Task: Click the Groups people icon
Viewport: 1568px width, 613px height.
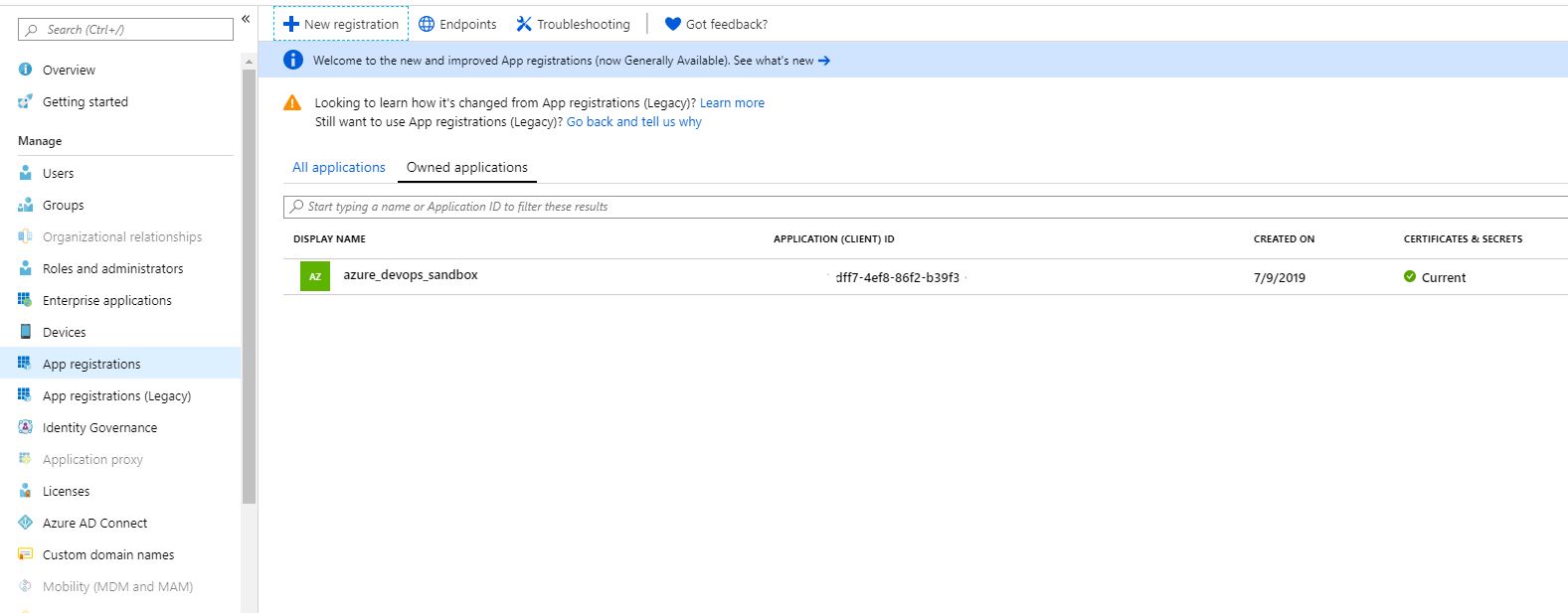Action: pyautogui.click(x=26, y=205)
